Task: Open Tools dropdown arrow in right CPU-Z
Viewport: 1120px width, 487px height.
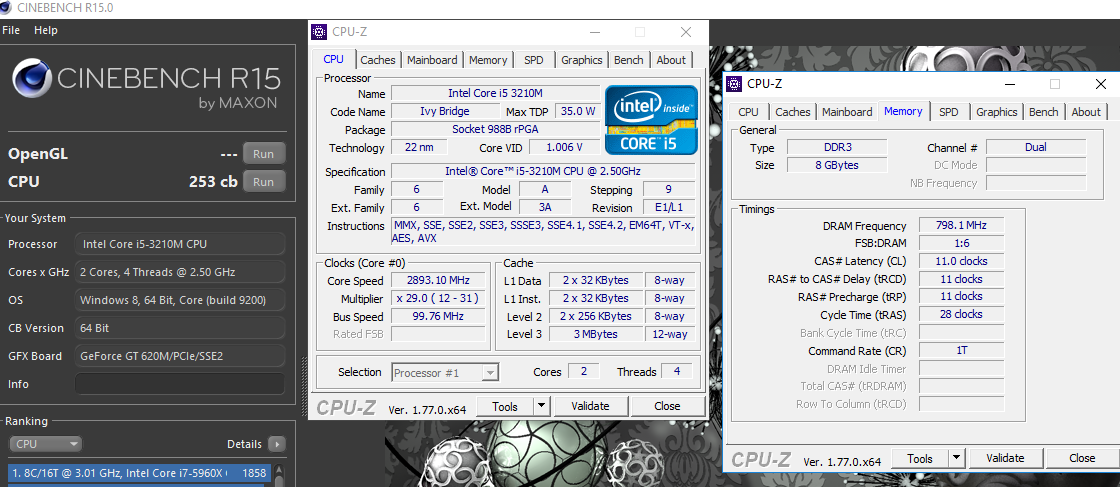Action: tap(956, 458)
